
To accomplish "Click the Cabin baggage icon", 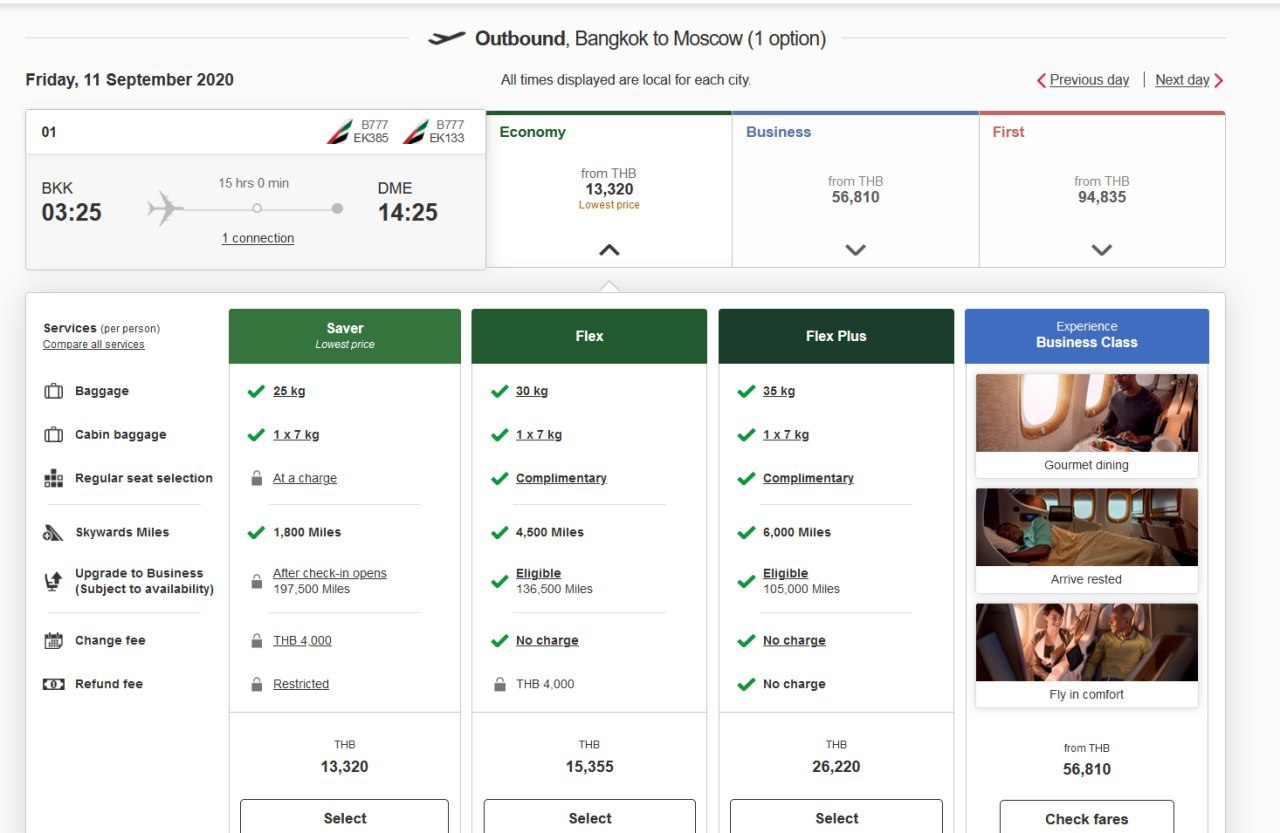I will click(x=53, y=435).
